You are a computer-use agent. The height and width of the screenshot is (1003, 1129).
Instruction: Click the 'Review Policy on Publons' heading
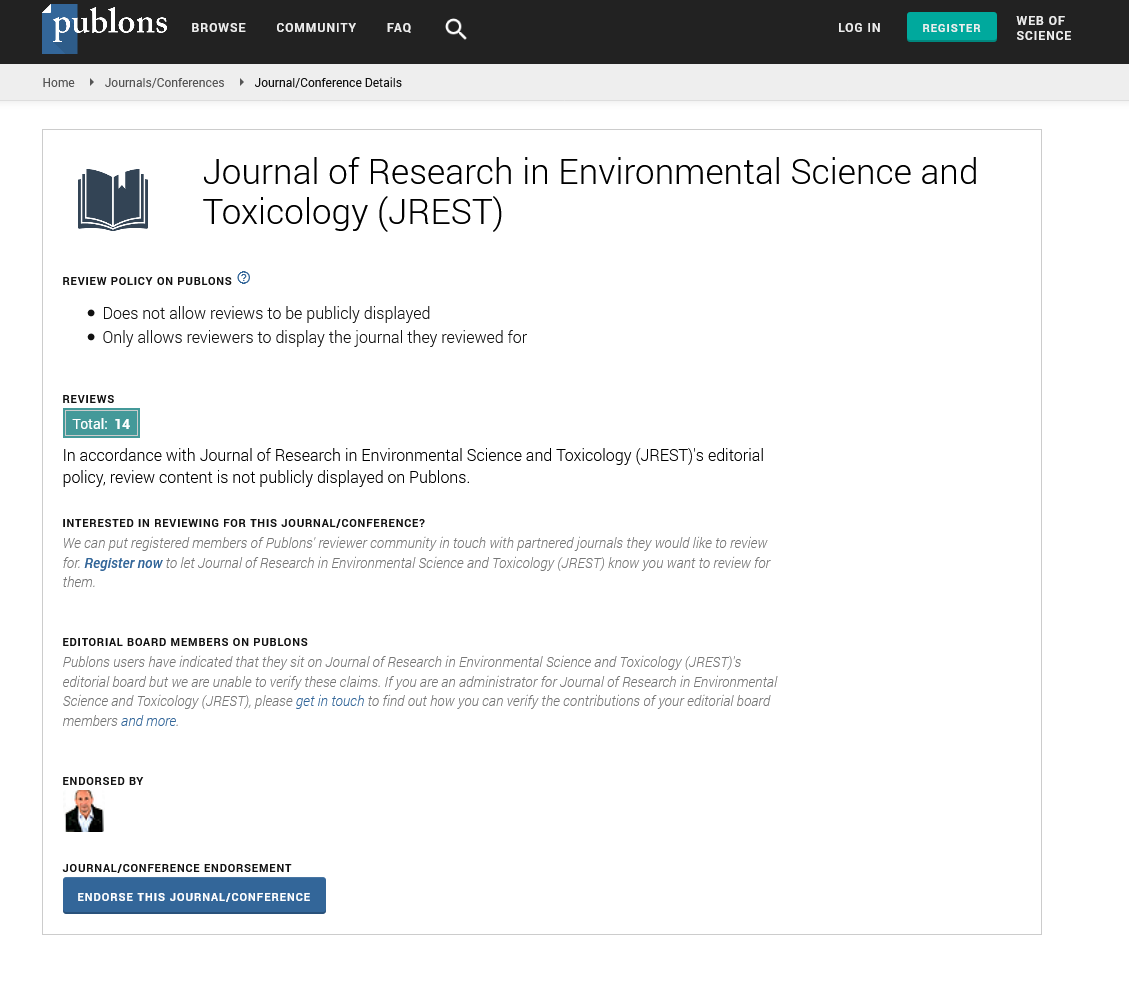click(x=147, y=281)
